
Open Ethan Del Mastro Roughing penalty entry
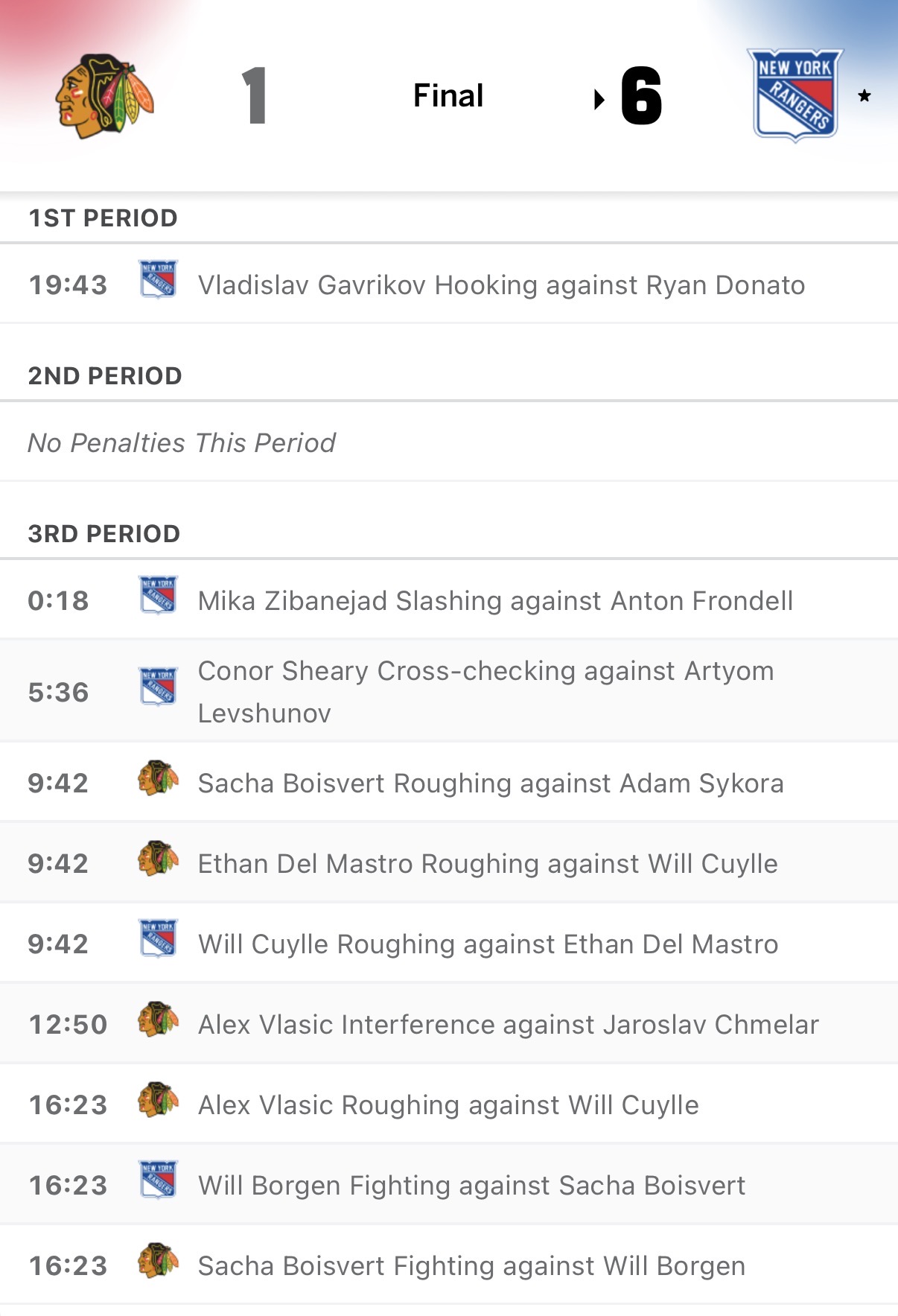pos(488,864)
